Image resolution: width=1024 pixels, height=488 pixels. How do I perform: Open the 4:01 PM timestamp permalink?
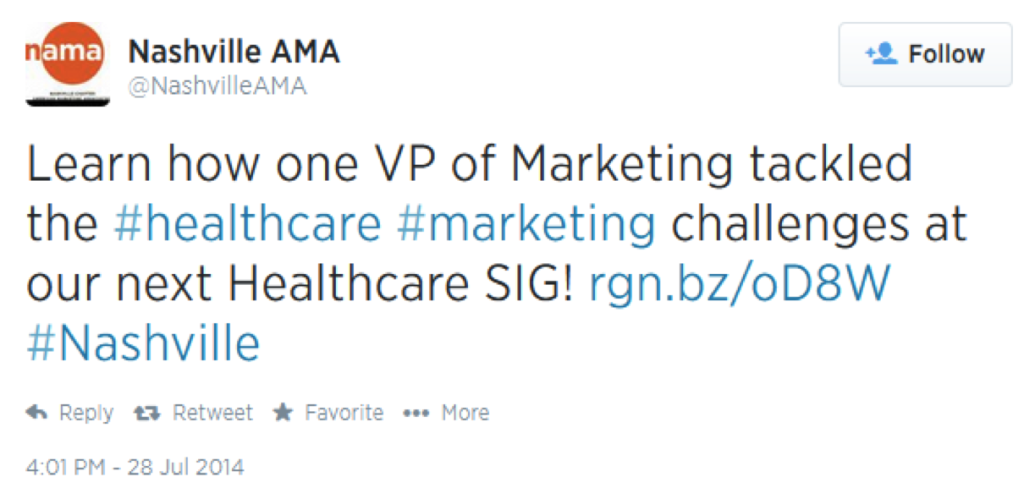coord(135,467)
